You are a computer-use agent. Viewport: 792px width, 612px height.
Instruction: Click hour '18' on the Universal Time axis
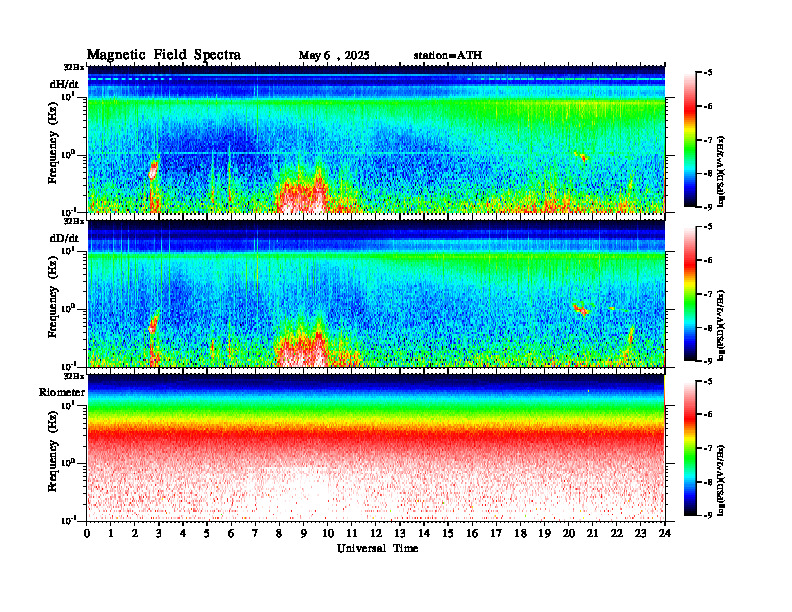click(520, 534)
